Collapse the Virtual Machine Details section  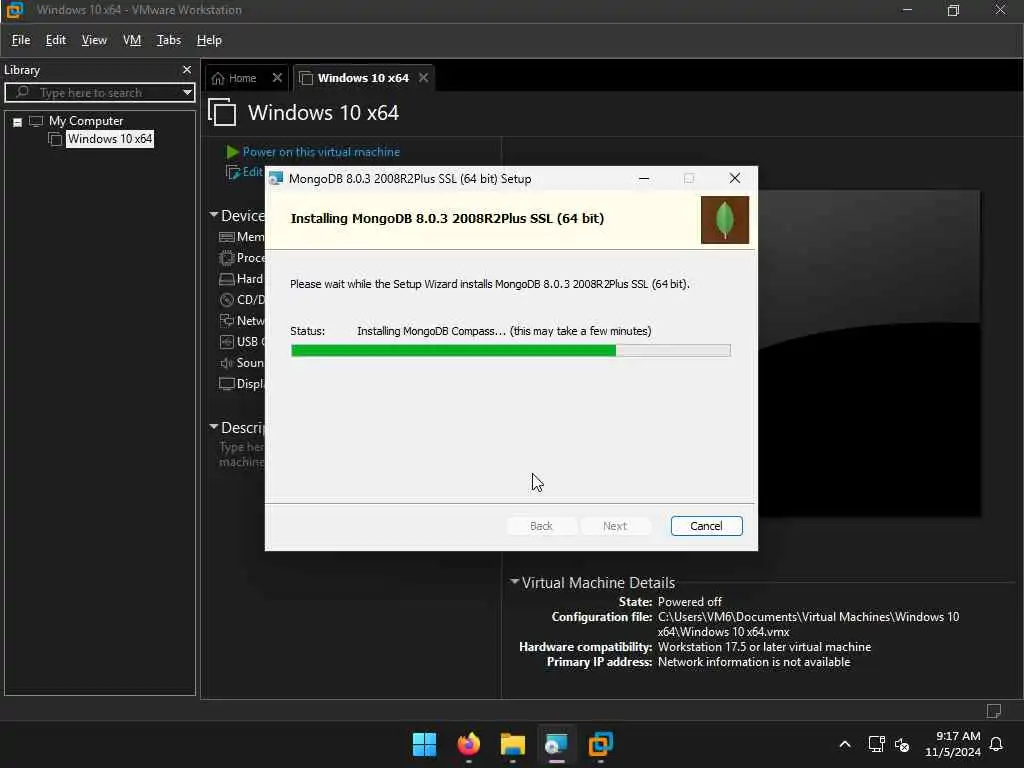(515, 581)
